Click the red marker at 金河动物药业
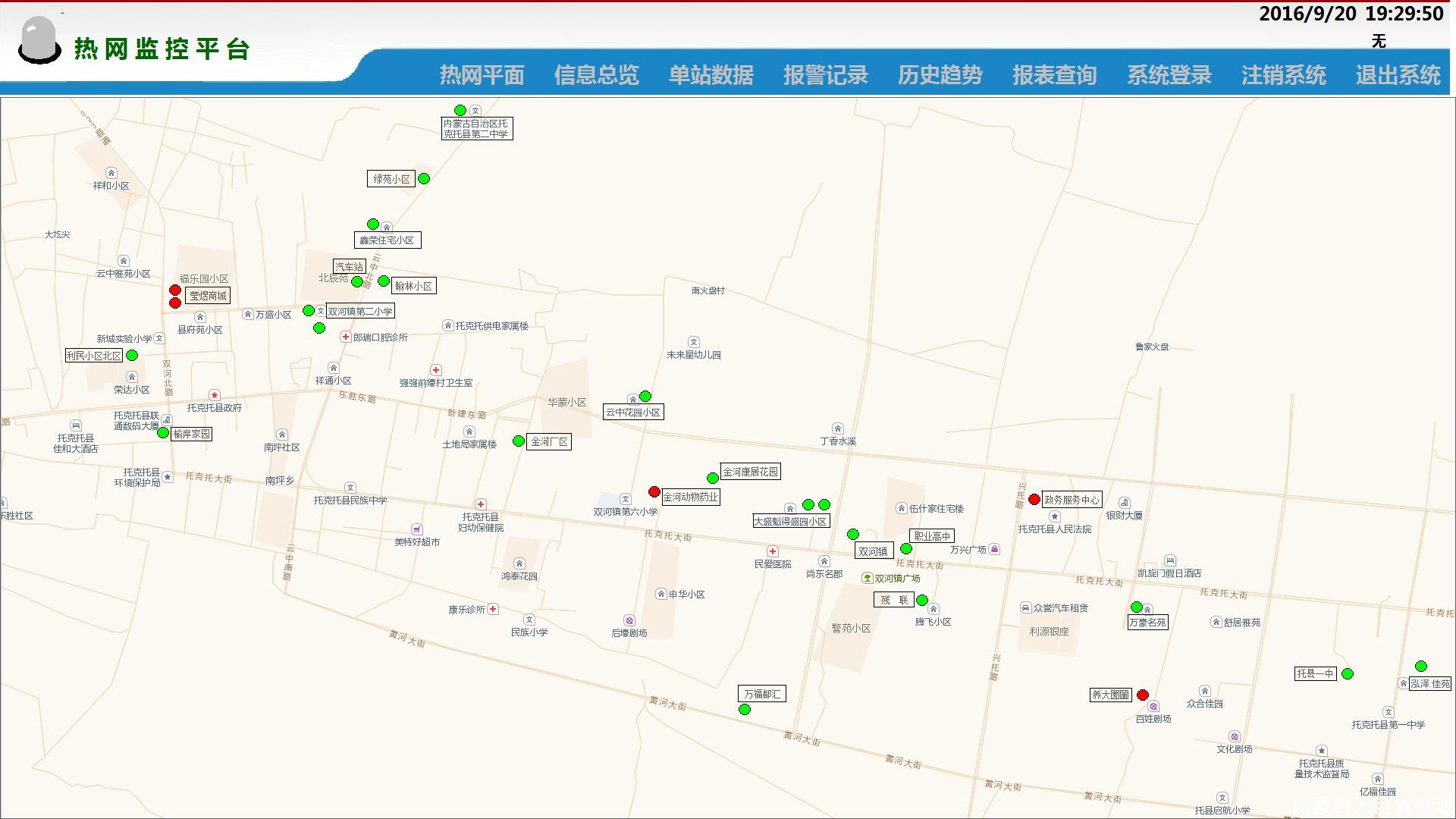This screenshot has height=819, width=1456. [x=654, y=491]
